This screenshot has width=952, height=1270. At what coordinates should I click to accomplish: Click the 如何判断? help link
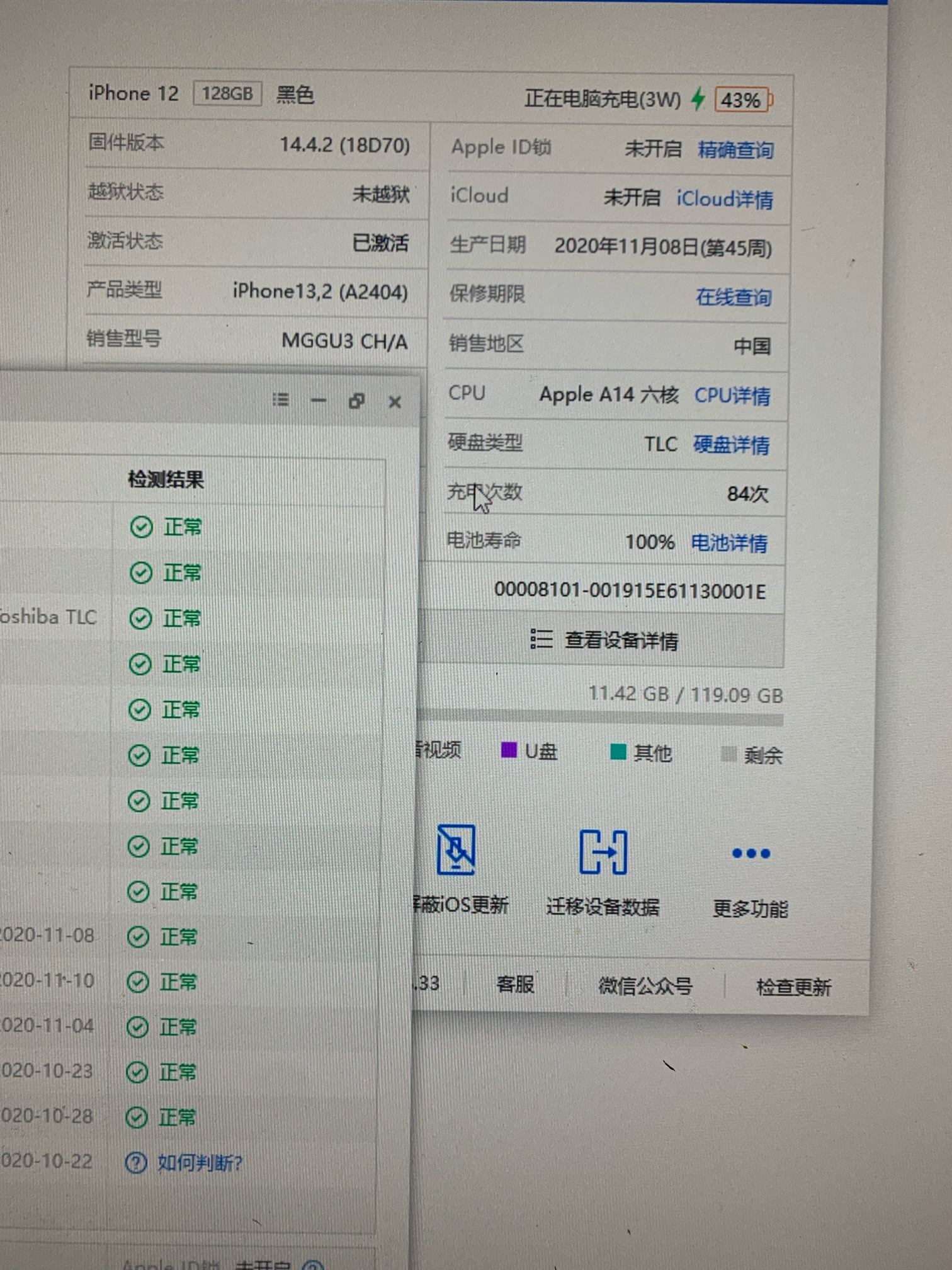200,1162
